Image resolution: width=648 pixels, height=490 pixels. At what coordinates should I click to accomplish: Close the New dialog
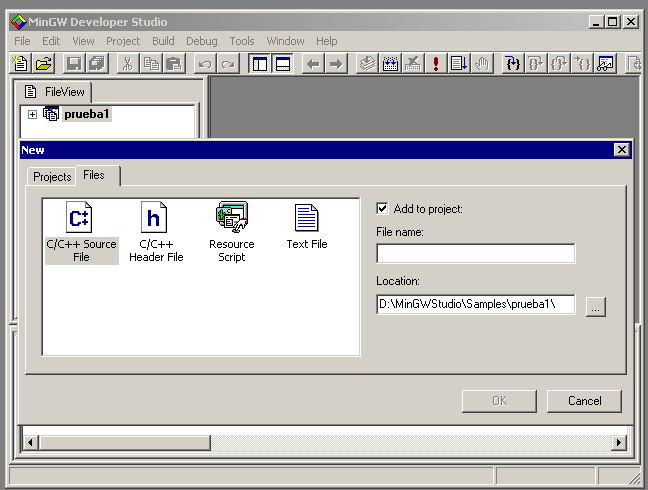(622, 150)
